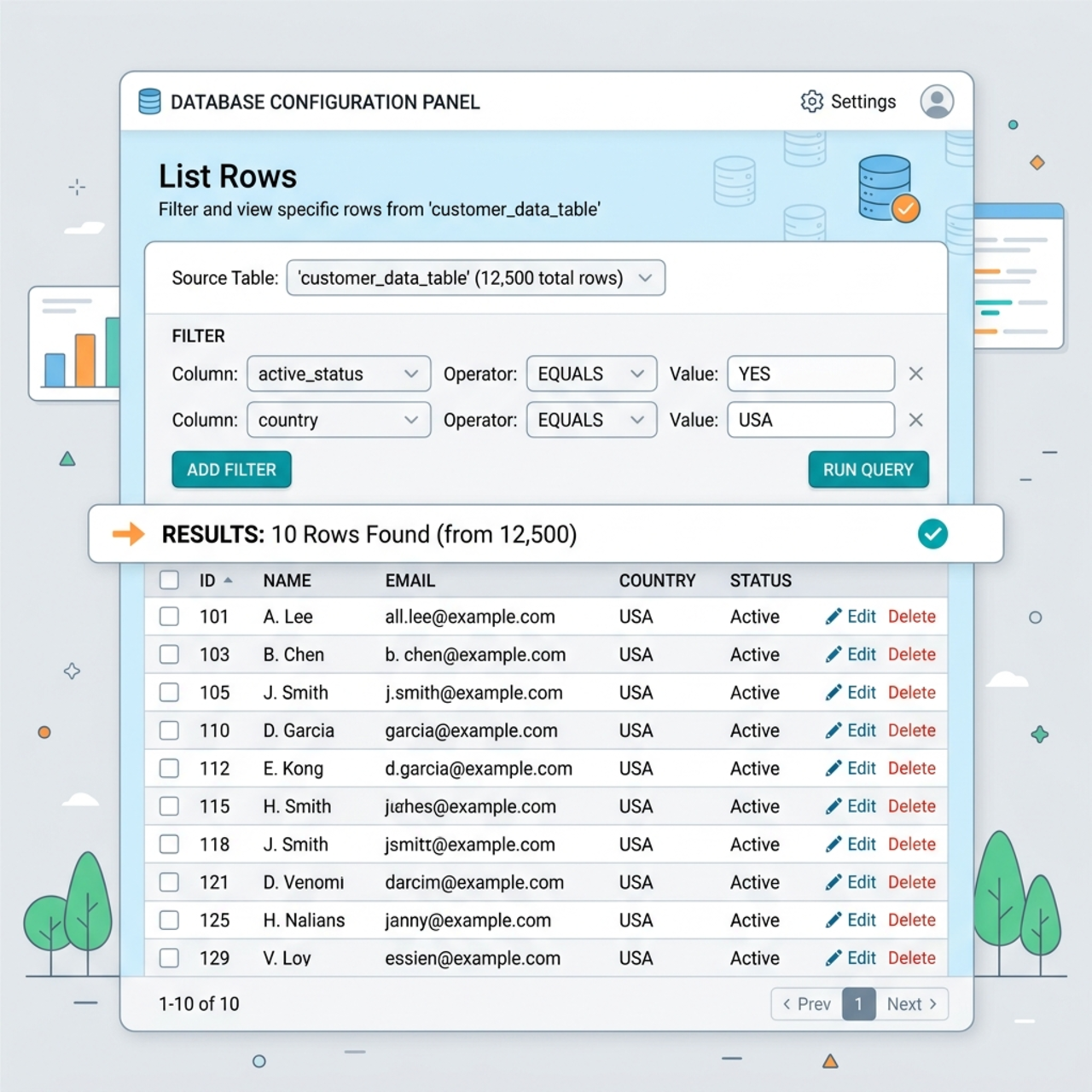Click the large database checkmark icon

(x=889, y=189)
